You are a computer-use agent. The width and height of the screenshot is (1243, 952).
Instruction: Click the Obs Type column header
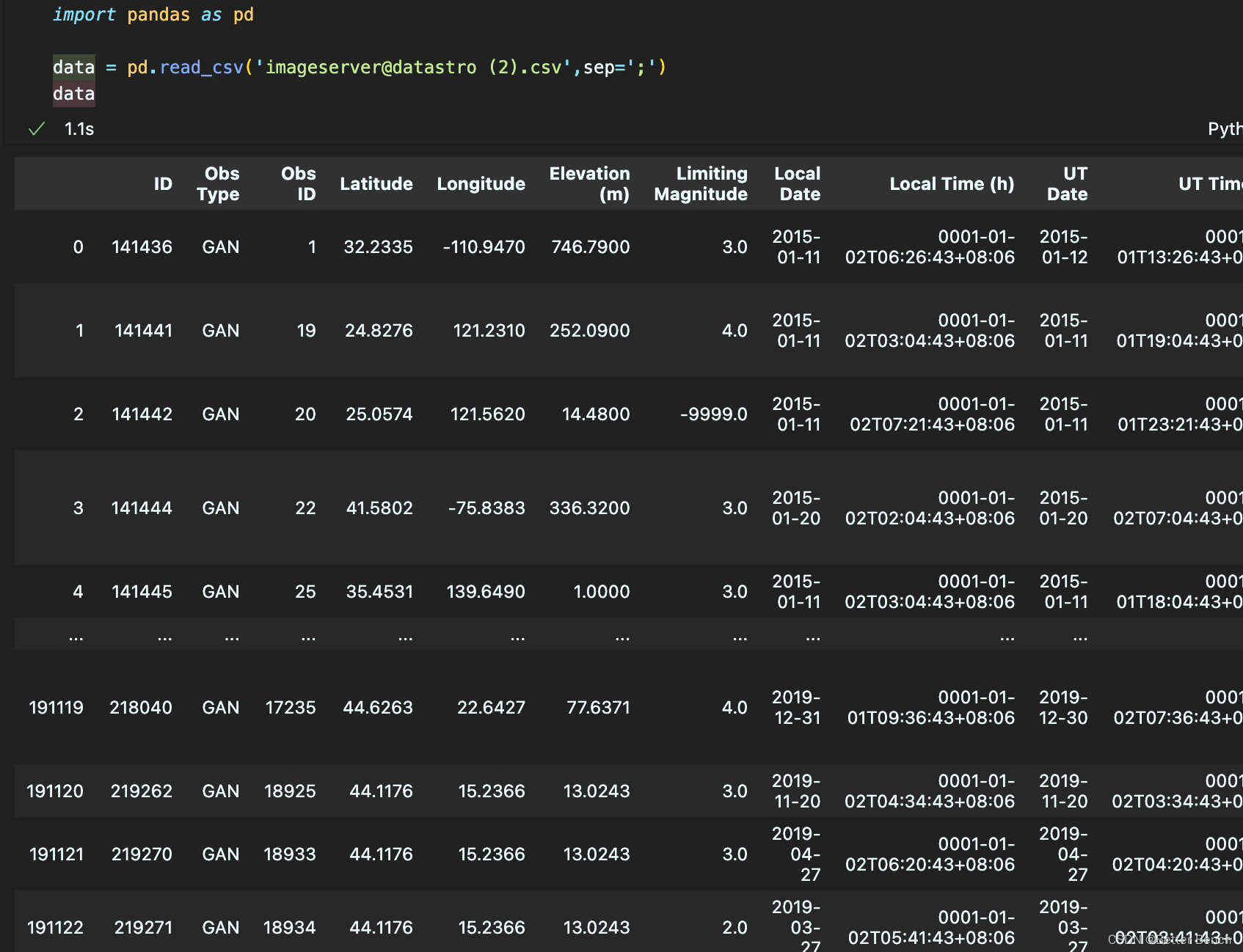[x=218, y=184]
